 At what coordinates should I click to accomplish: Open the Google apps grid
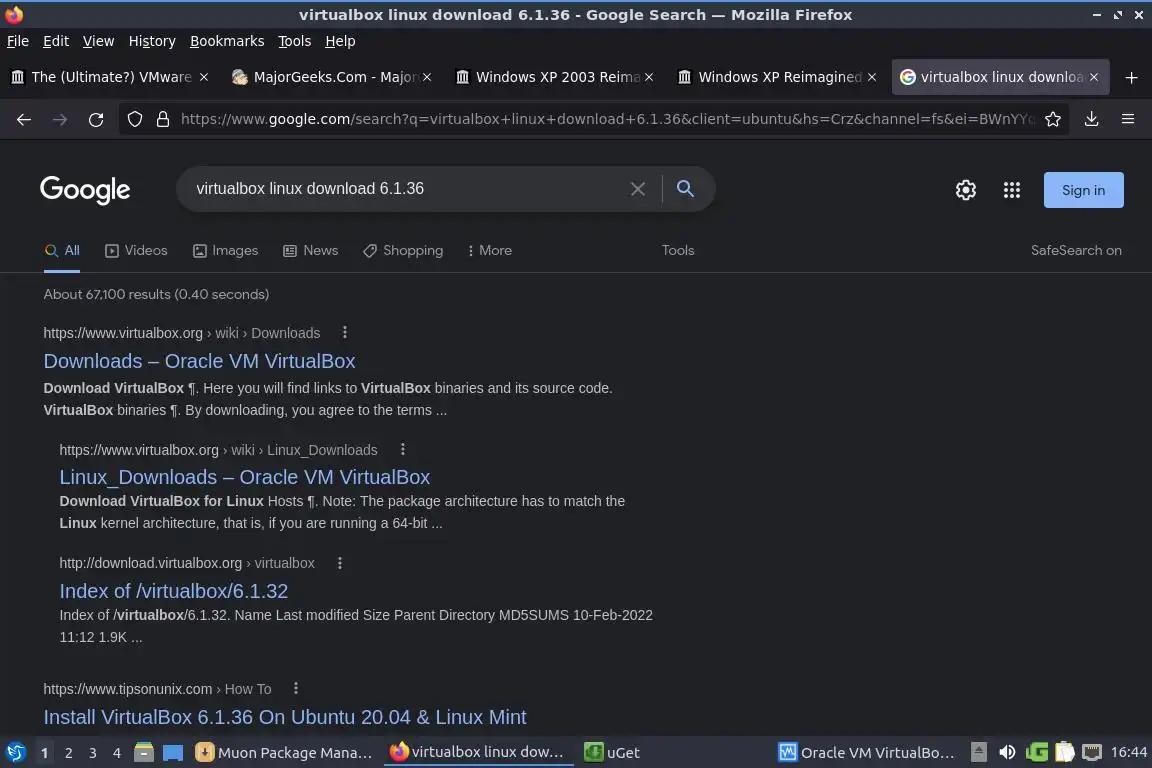click(x=1012, y=190)
